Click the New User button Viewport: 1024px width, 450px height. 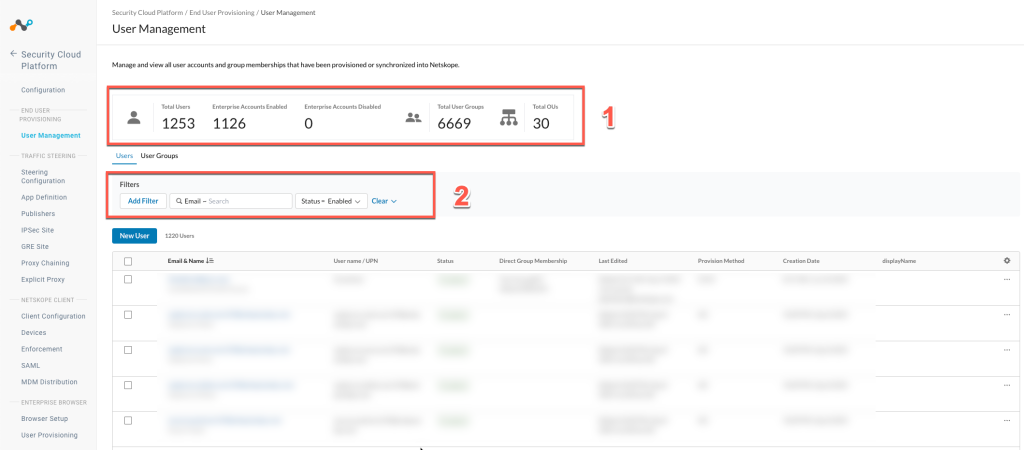[x=135, y=236]
